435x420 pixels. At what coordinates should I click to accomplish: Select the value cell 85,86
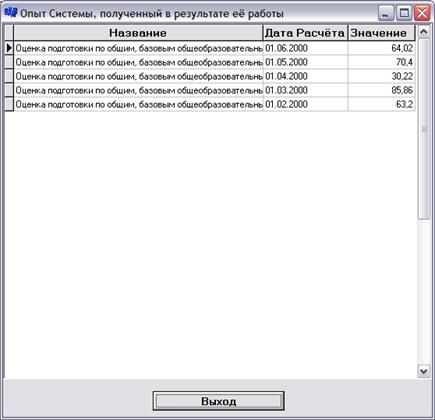[x=381, y=90]
